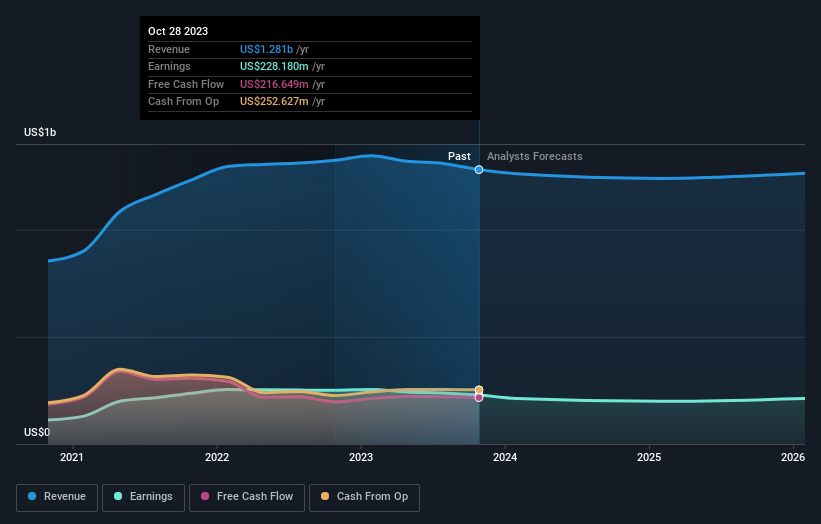Click the 2023 x-axis label
Screen dimensions: 821x524
pyautogui.click(x=361, y=457)
